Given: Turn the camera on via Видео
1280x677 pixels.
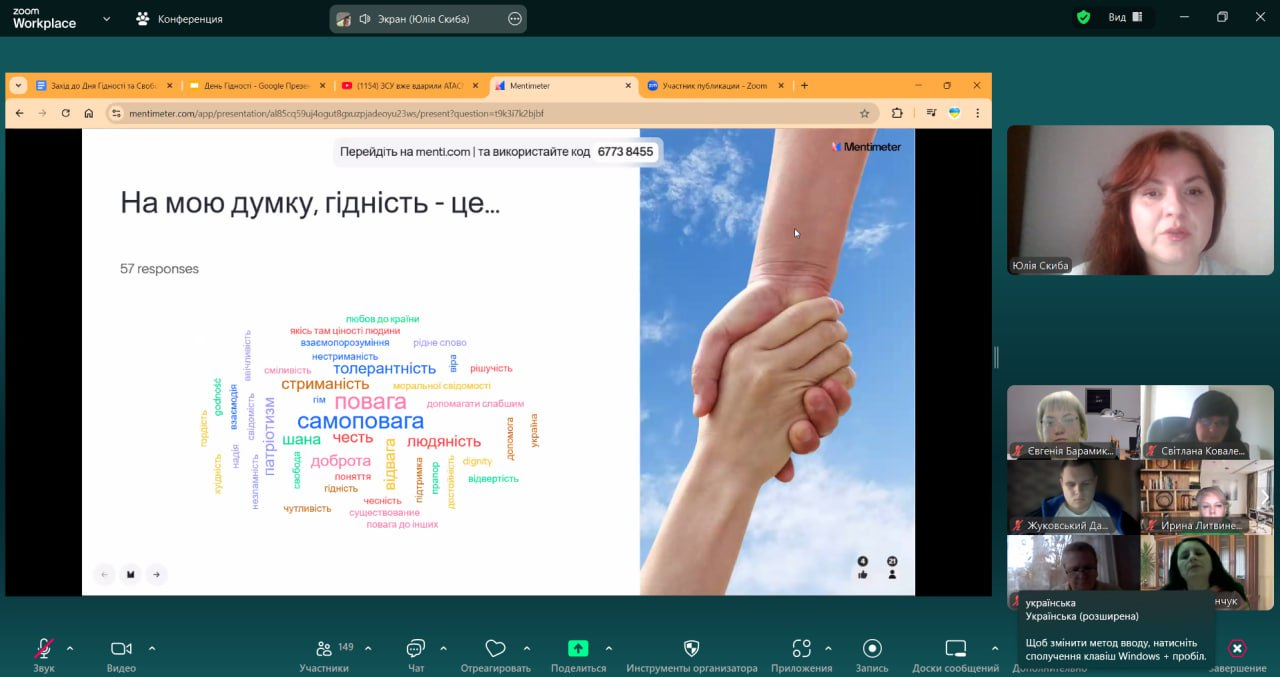Looking at the screenshot, I should [121, 653].
